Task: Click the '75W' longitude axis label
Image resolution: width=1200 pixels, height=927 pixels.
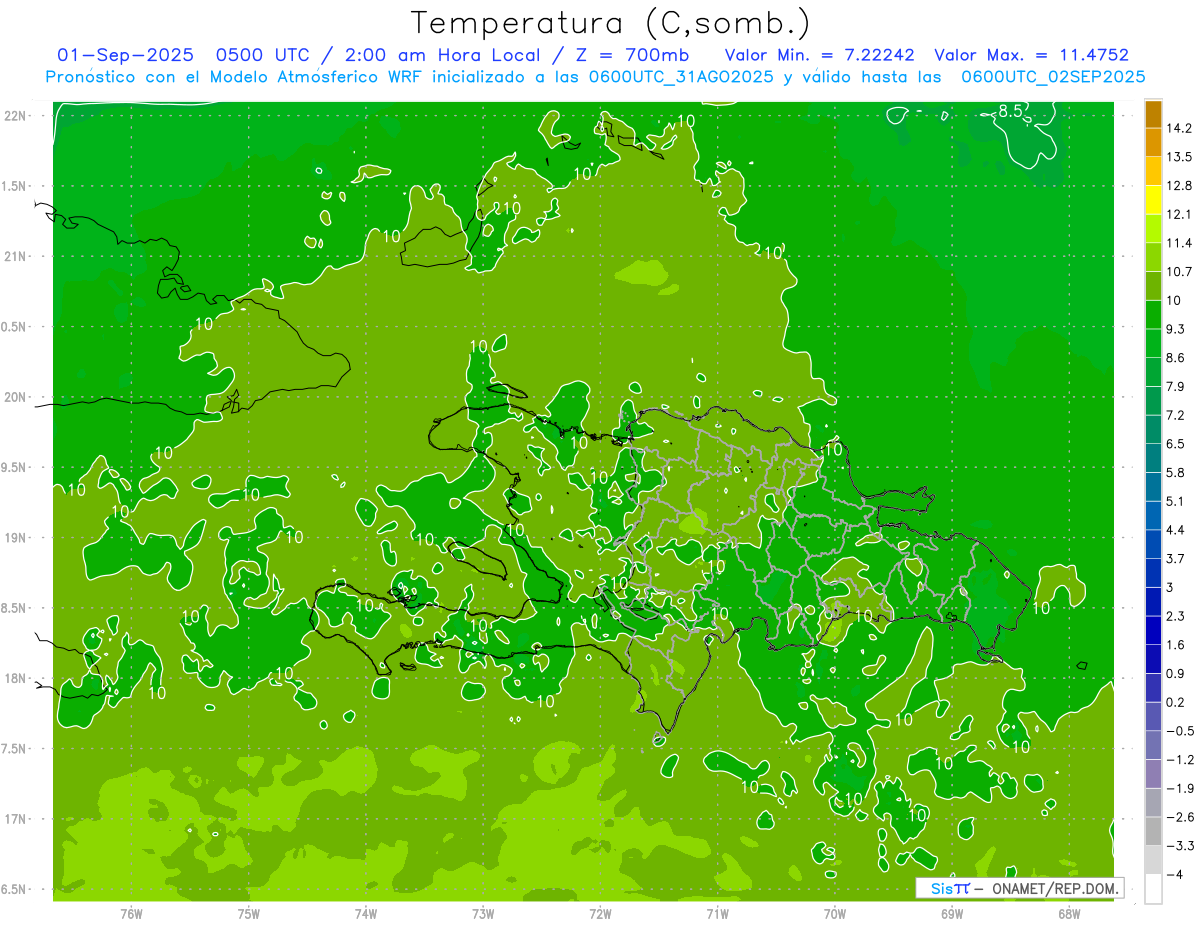Action: (249, 912)
